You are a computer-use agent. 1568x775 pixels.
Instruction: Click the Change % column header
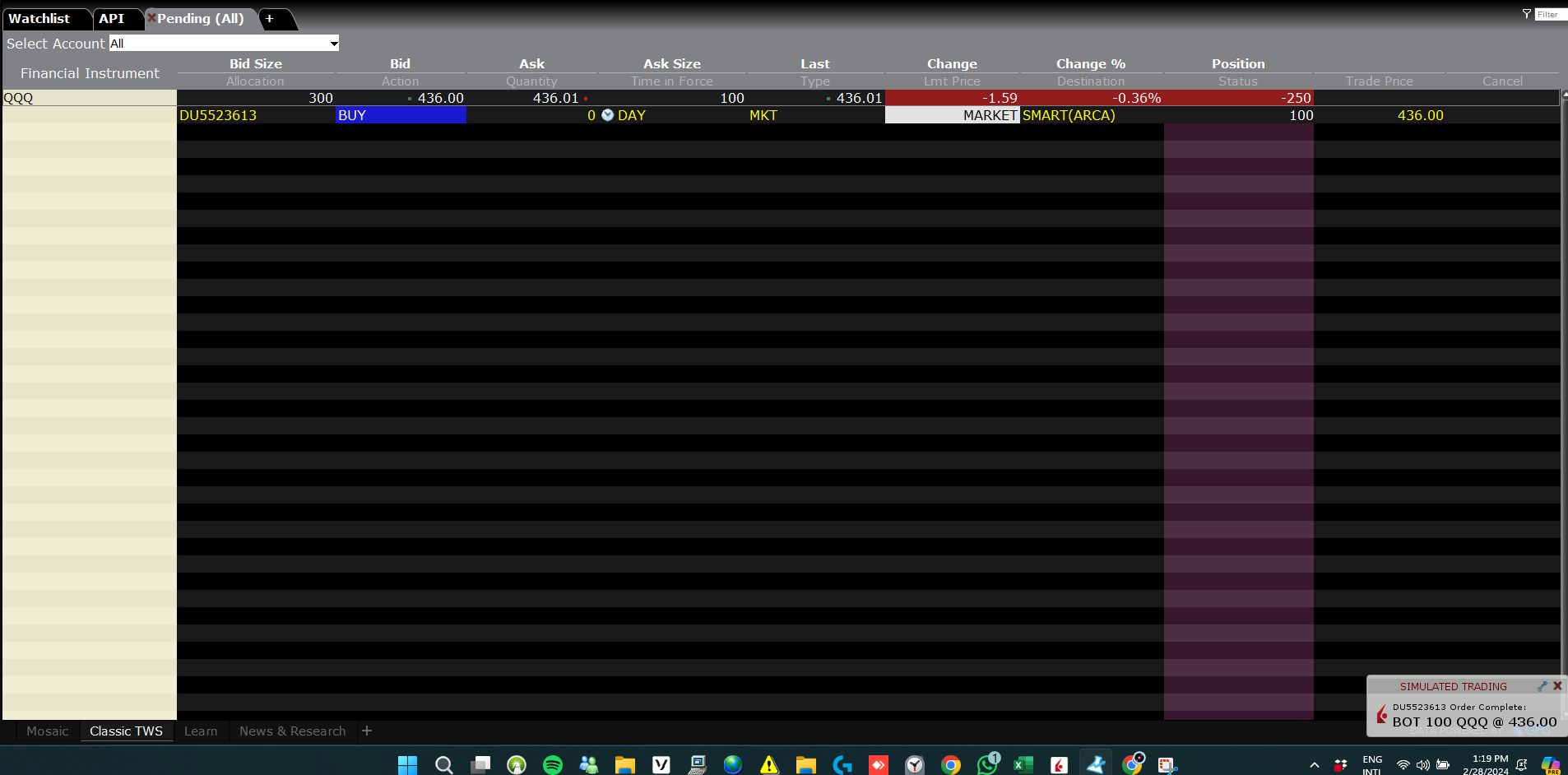1091,63
